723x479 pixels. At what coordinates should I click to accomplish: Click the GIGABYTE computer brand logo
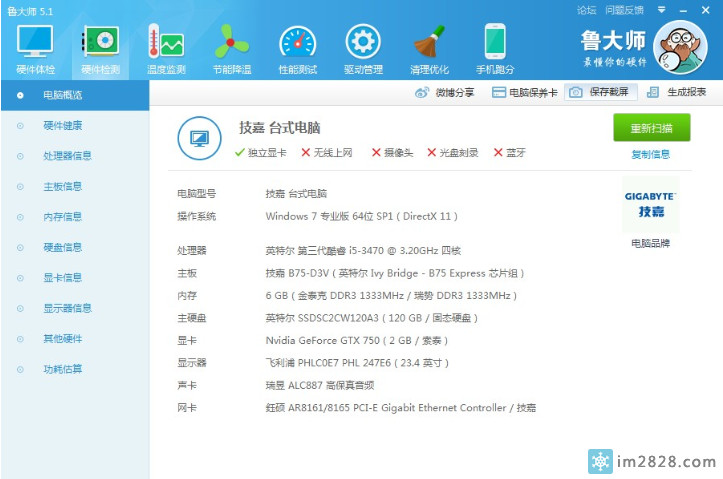coord(650,205)
